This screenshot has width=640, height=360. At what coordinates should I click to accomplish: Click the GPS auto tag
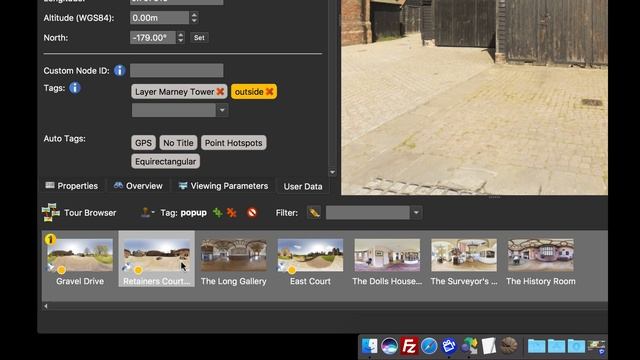pos(143,143)
